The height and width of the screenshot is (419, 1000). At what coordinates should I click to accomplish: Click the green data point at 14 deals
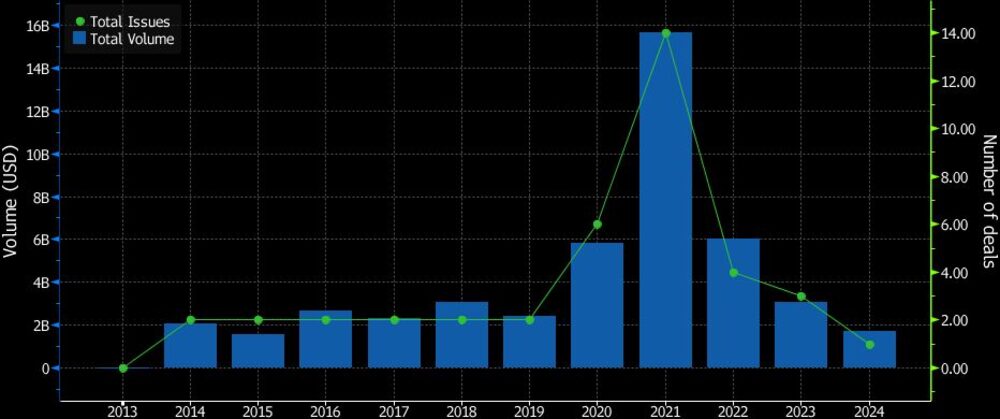(x=665, y=33)
